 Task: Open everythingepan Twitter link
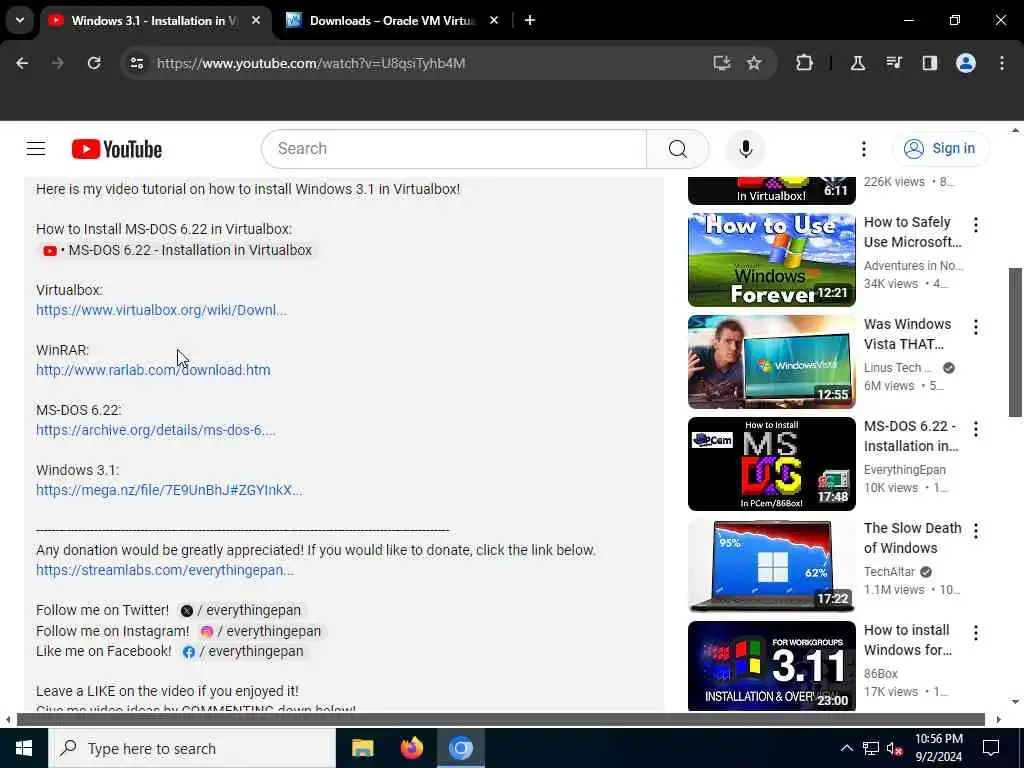(x=240, y=611)
